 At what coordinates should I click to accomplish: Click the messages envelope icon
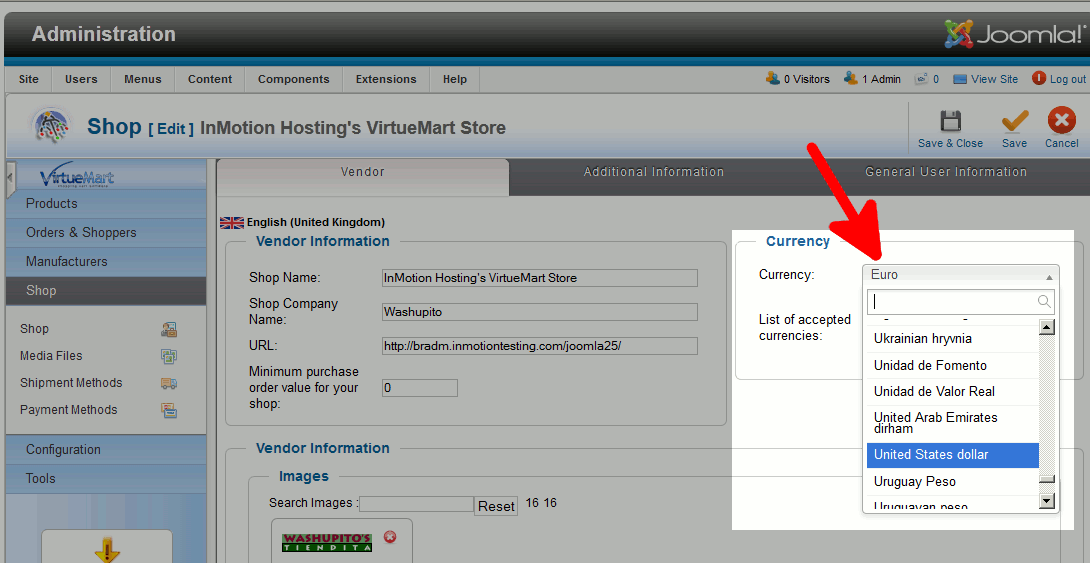922,79
